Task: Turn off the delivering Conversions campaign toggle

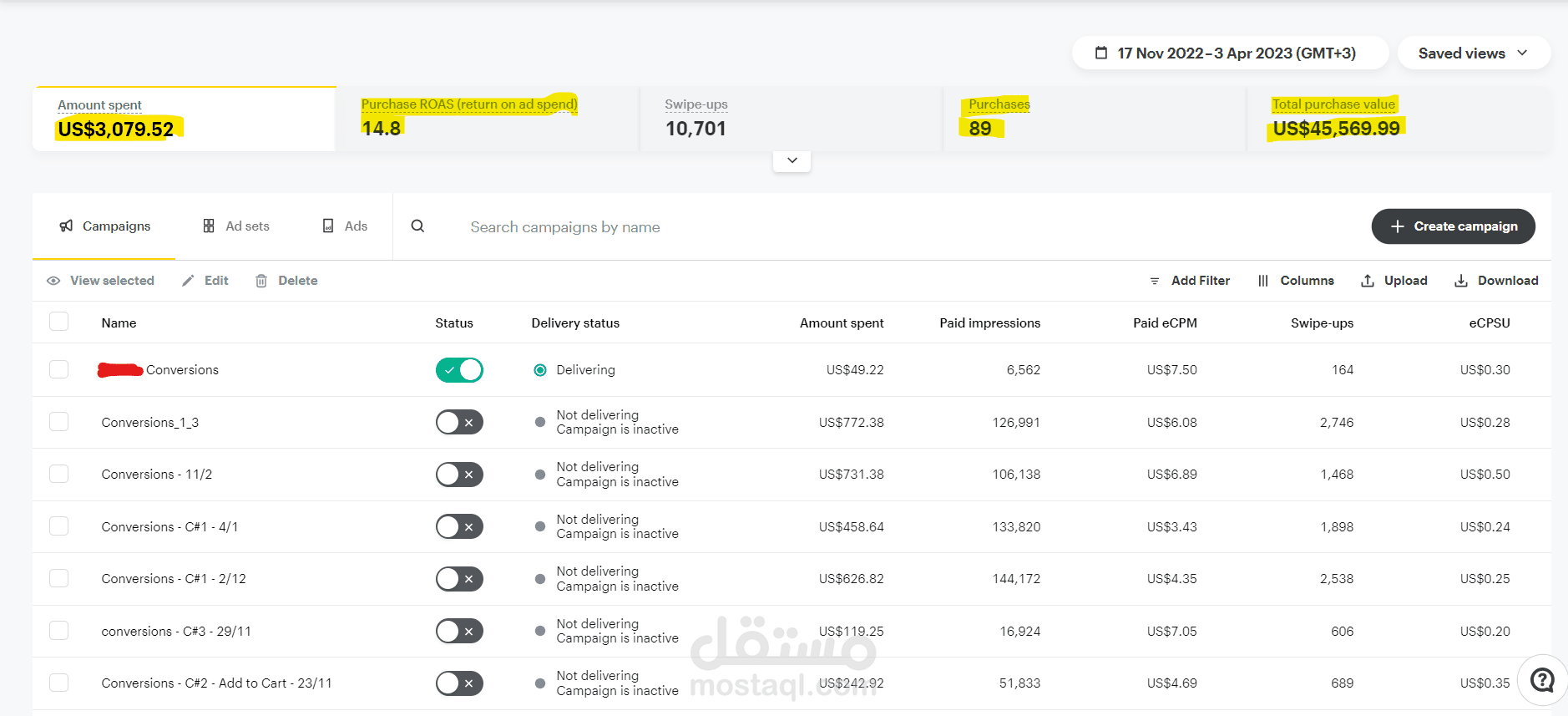Action: pyautogui.click(x=459, y=370)
